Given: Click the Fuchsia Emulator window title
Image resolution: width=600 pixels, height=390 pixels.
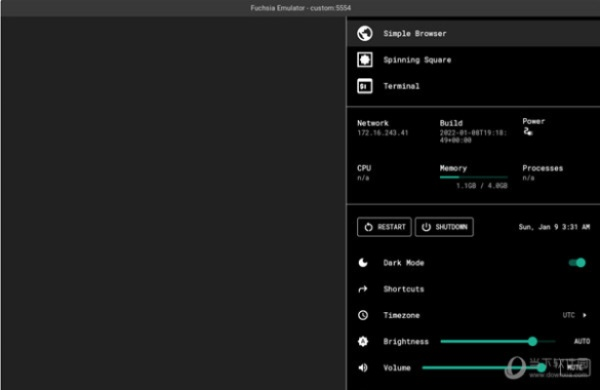Looking at the screenshot, I should click(x=300, y=8).
